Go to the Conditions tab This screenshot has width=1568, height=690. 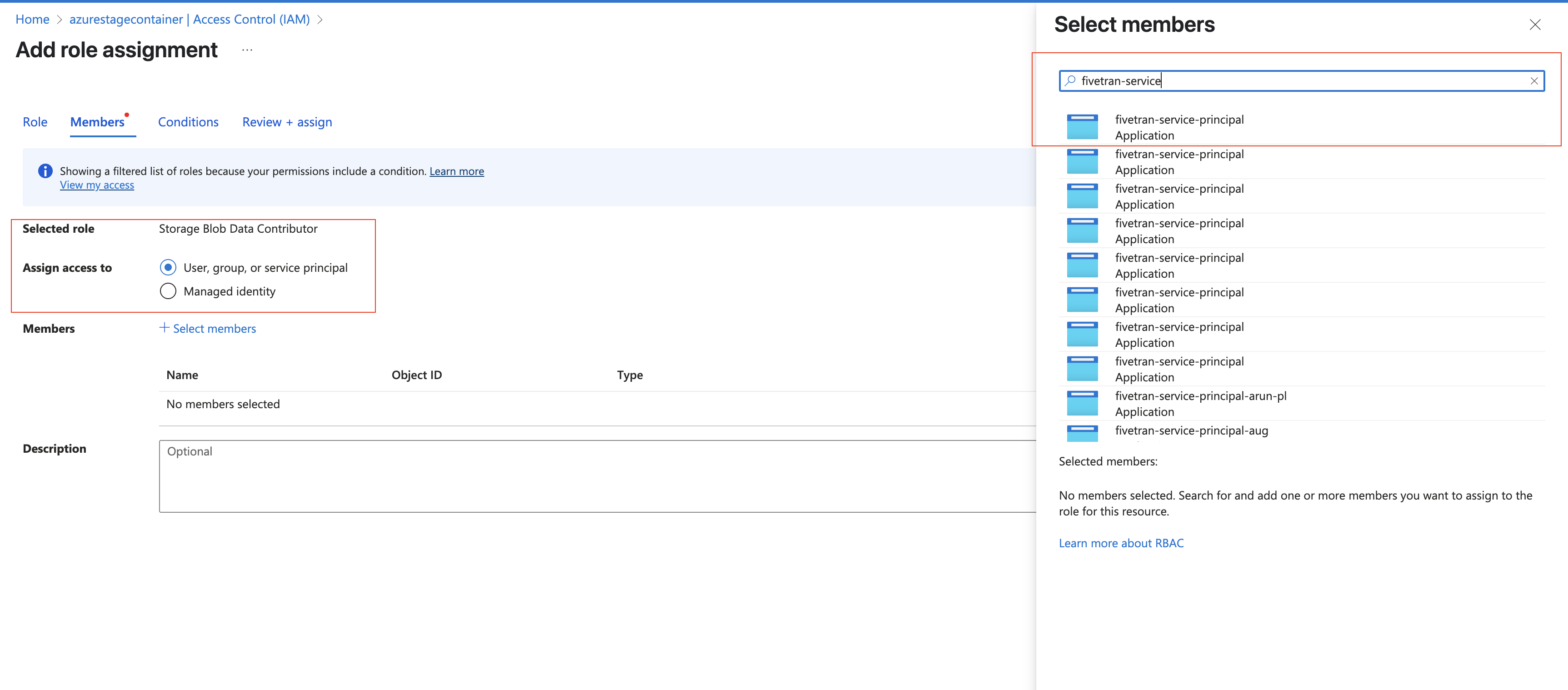click(188, 122)
